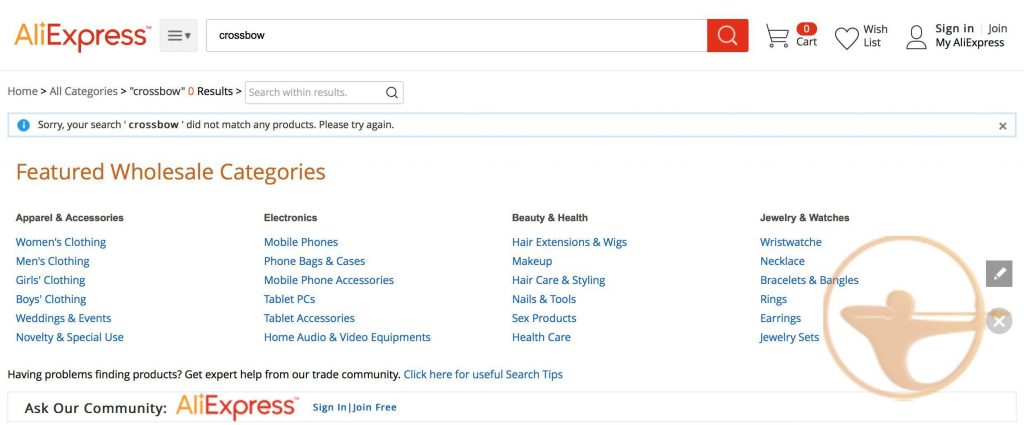Click Join Free next to Ask Our Community
This screenshot has height=425, width=1024.
click(x=374, y=407)
